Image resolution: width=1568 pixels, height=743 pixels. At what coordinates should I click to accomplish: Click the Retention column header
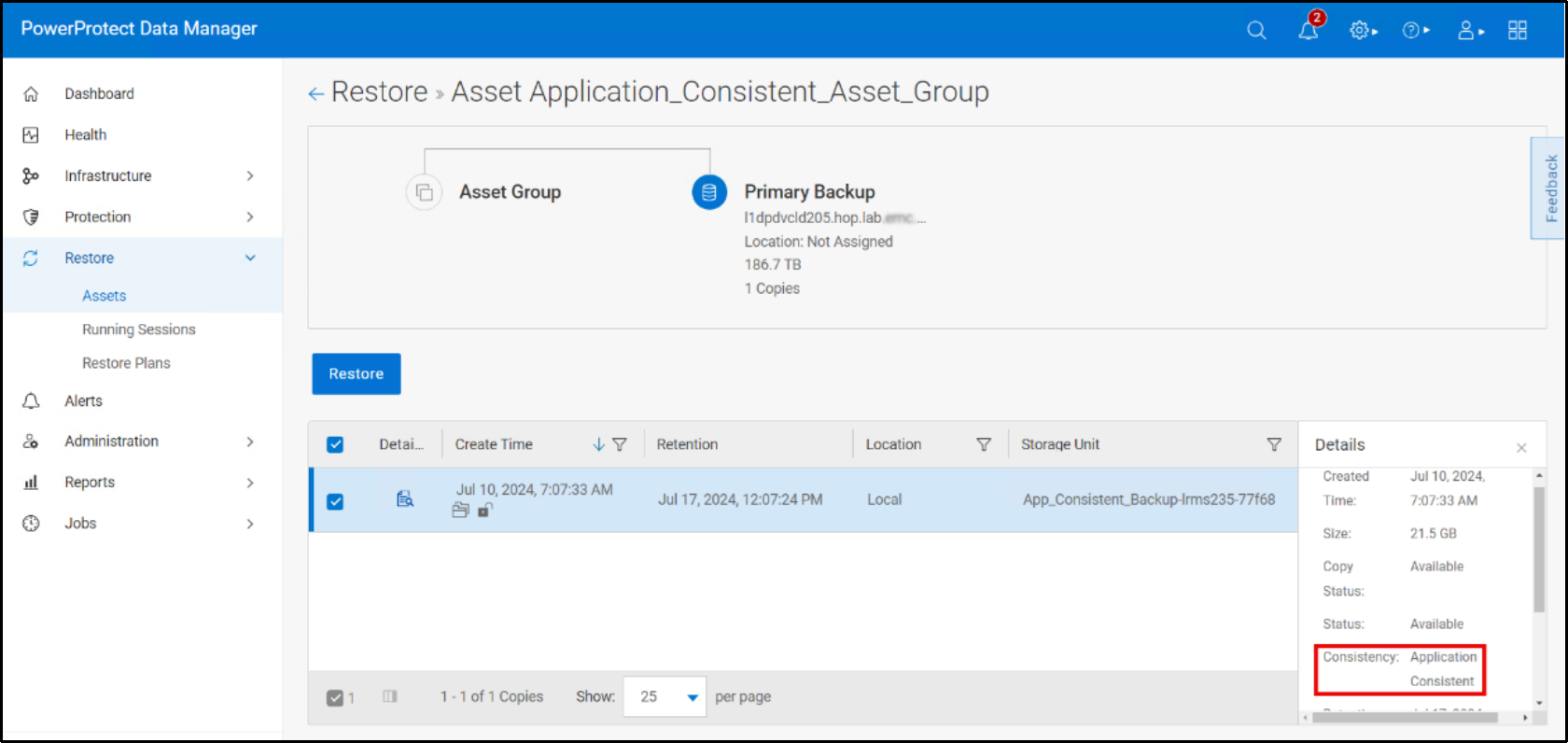tap(687, 444)
